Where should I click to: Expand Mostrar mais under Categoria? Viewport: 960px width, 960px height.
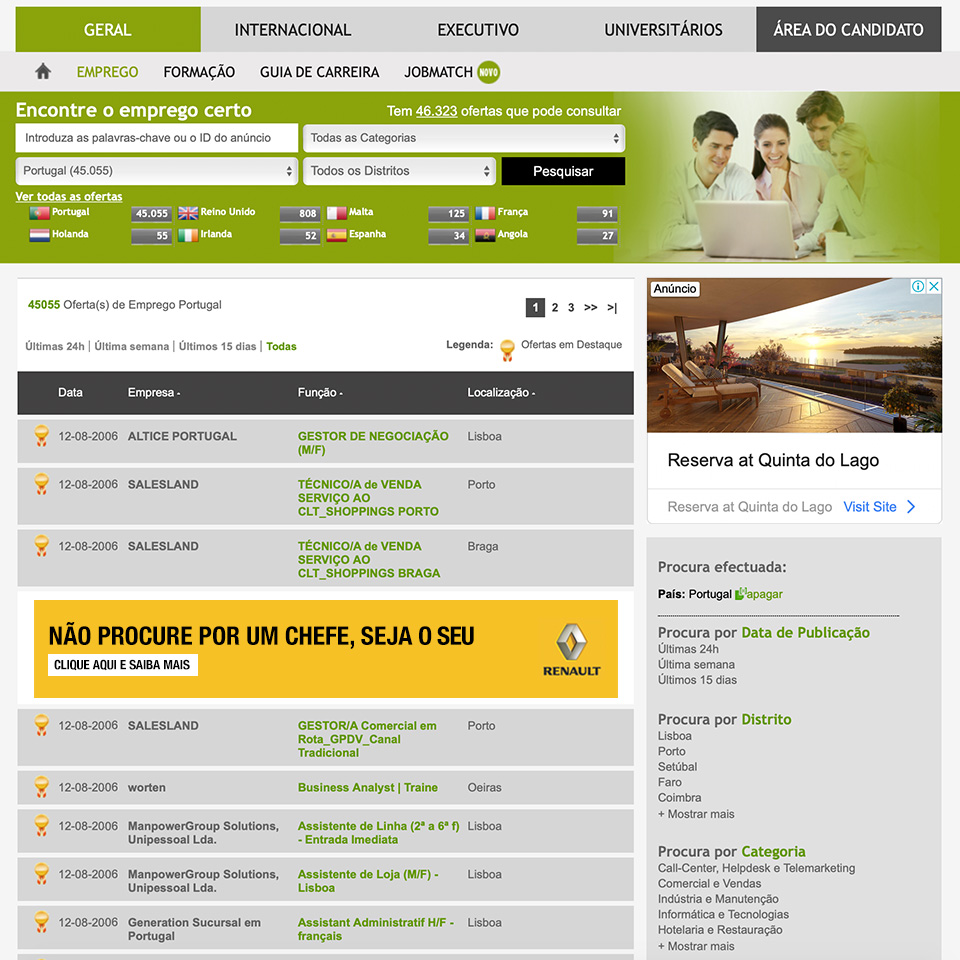pyautogui.click(x=696, y=946)
